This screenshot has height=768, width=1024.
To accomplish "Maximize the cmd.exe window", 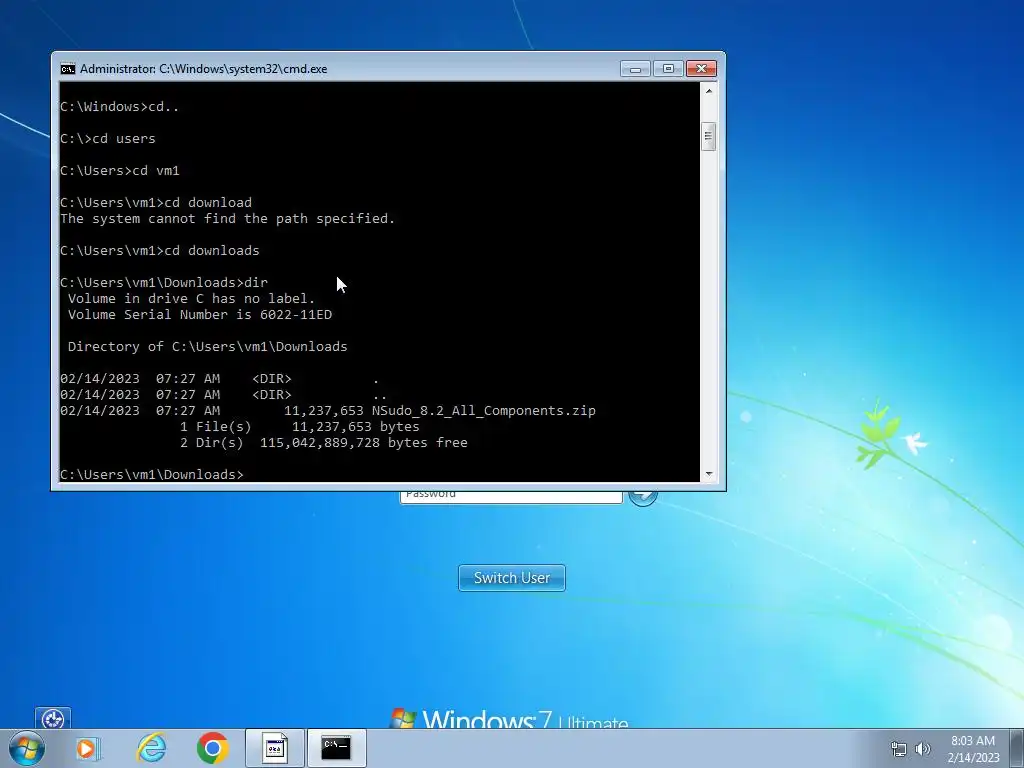I will pyautogui.click(x=668, y=69).
